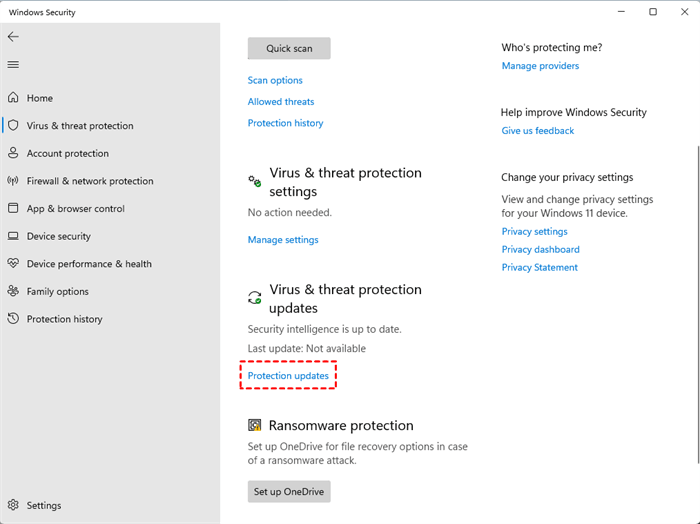Toggle the hamburger navigation menu
The height and width of the screenshot is (524, 700).
click(13, 65)
